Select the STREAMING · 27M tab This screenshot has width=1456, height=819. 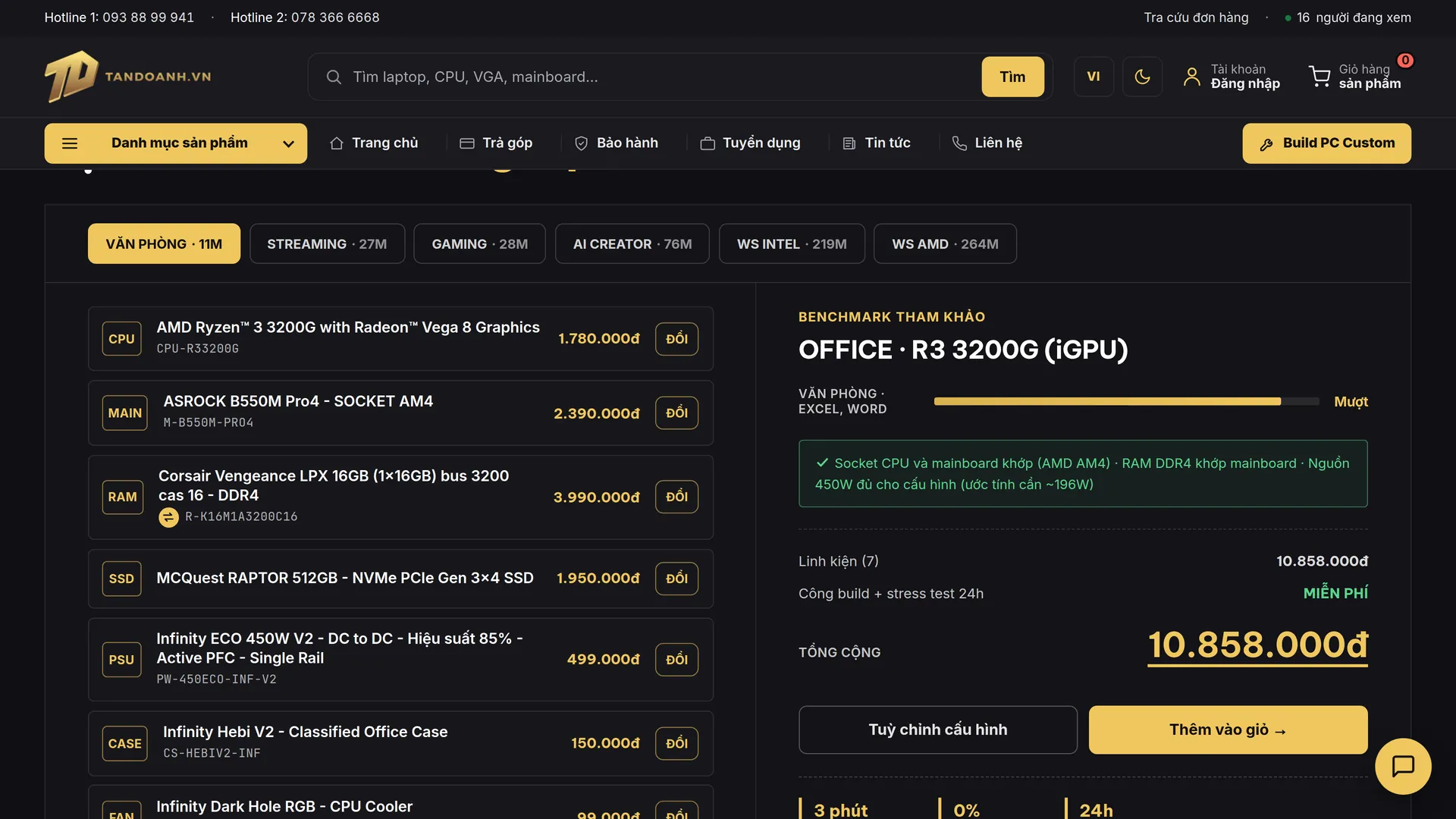[x=327, y=243]
